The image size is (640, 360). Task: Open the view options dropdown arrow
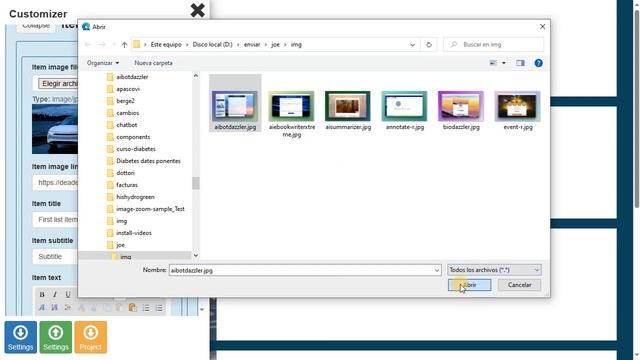click(504, 63)
